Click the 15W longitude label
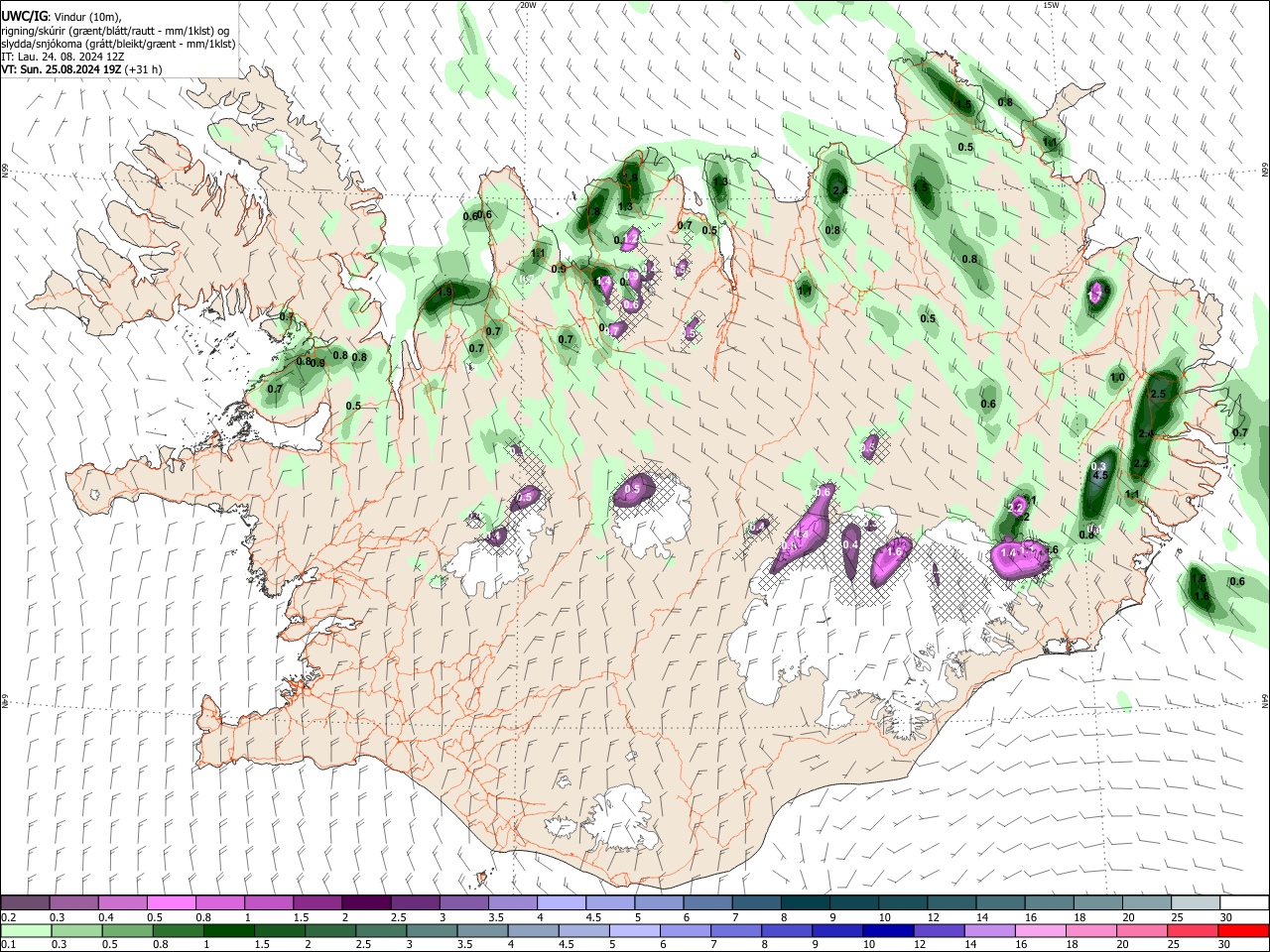The image size is (1270, 952). [1051, 5]
